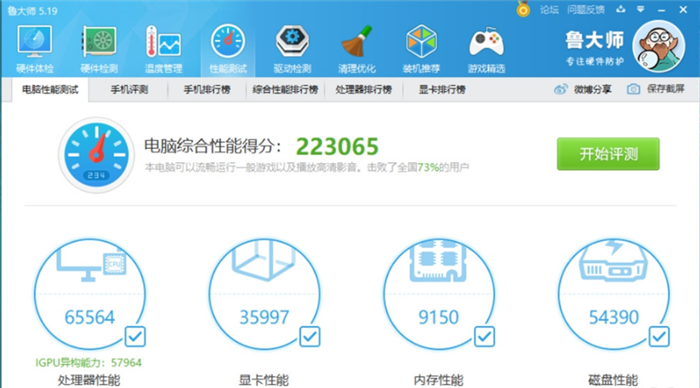Switch to the 综合性能排行榜 tab
The width and height of the screenshot is (700, 388).
coord(285,90)
